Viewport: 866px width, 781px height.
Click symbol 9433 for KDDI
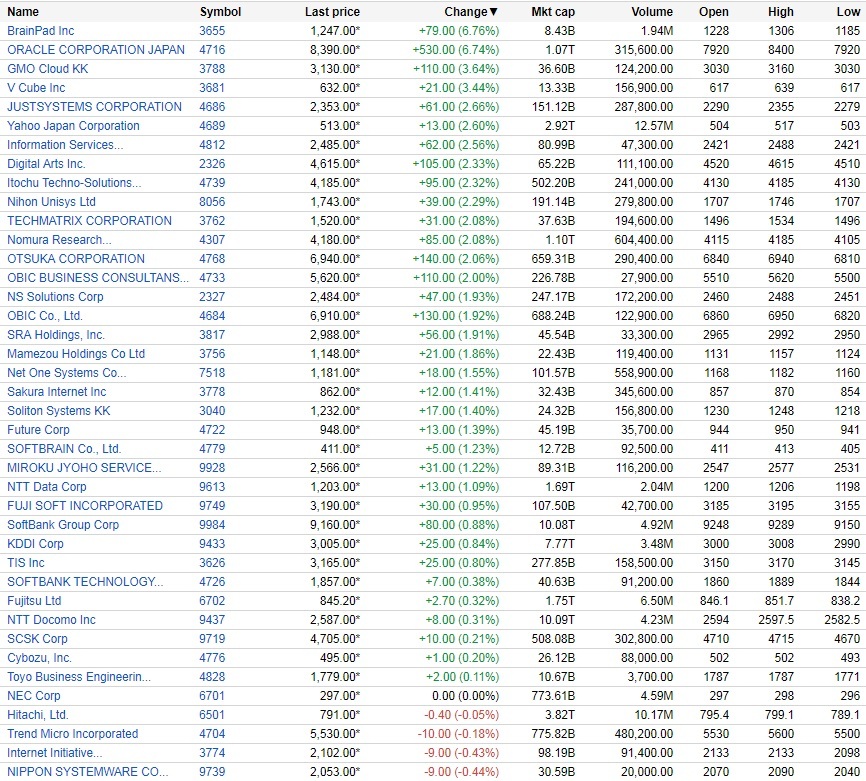[x=212, y=544]
